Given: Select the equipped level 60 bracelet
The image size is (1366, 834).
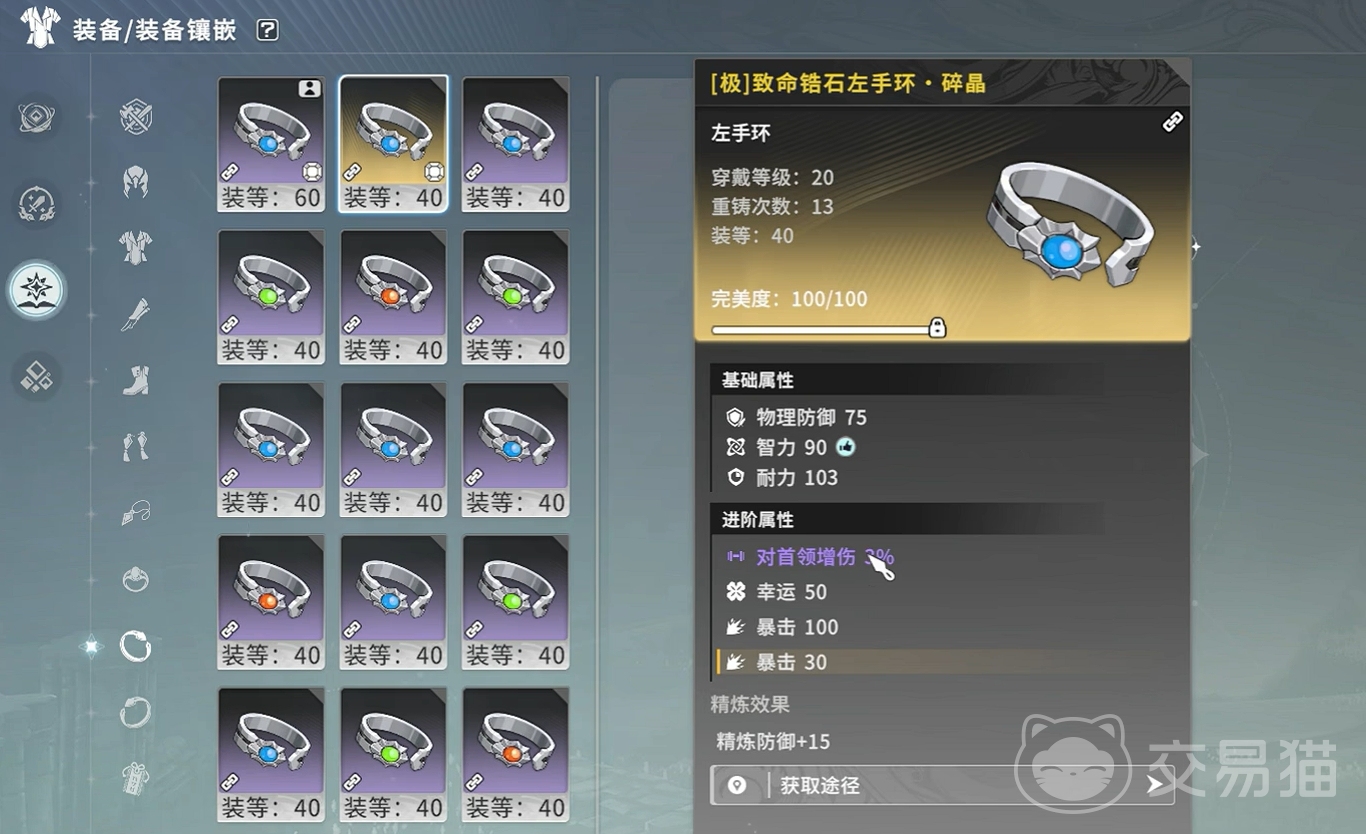Looking at the screenshot, I should (271, 145).
